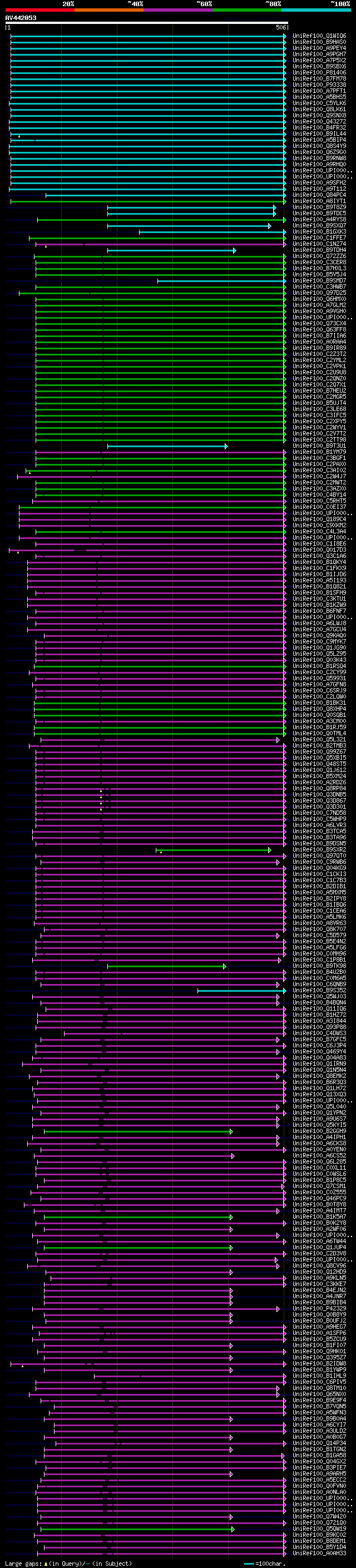The height and width of the screenshot is (1568, 356).
Task: Select hit label UniRef100_Q8K707
Action: [x=319, y=929]
